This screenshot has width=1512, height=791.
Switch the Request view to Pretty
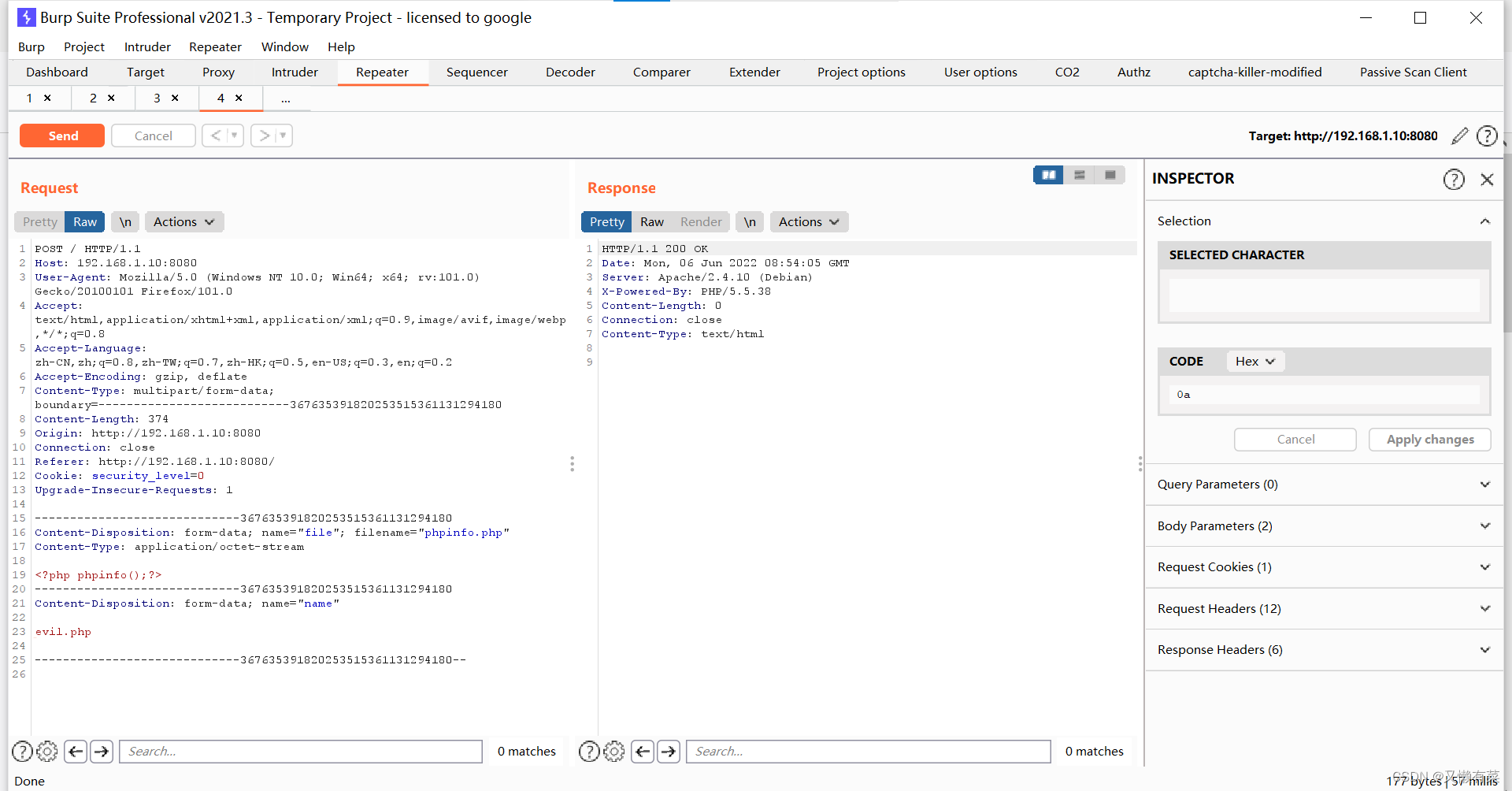pos(39,221)
